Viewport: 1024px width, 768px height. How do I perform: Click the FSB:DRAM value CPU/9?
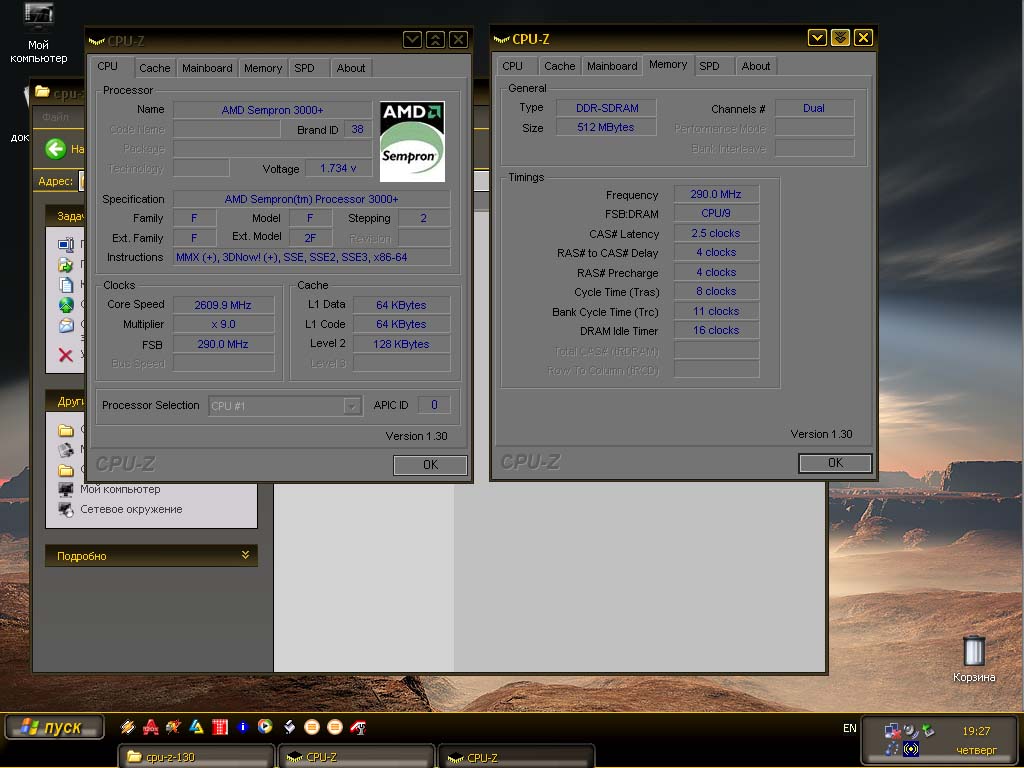pyautogui.click(x=716, y=214)
